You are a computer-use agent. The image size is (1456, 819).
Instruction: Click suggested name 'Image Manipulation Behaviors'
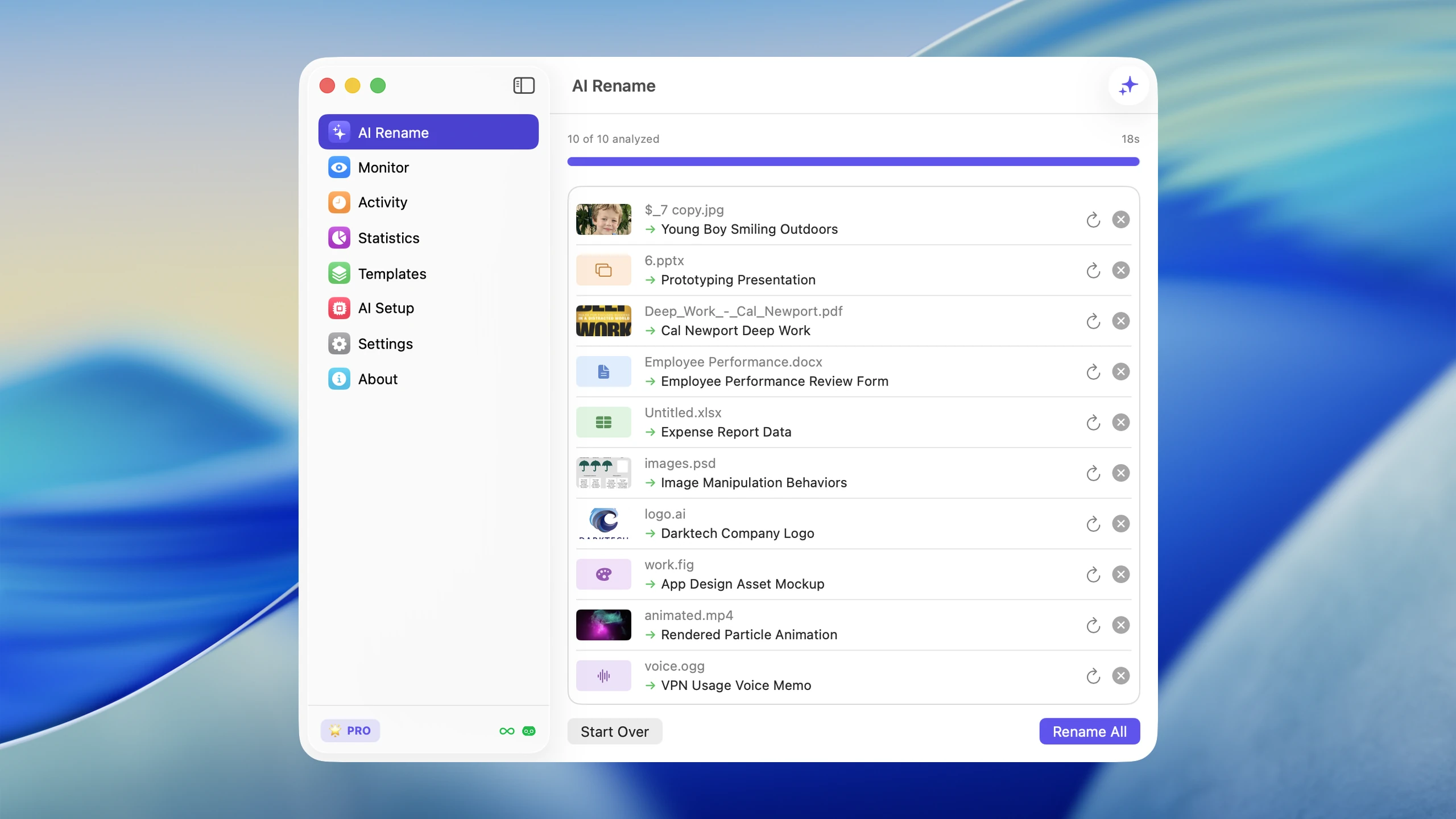[x=754, y=482]
